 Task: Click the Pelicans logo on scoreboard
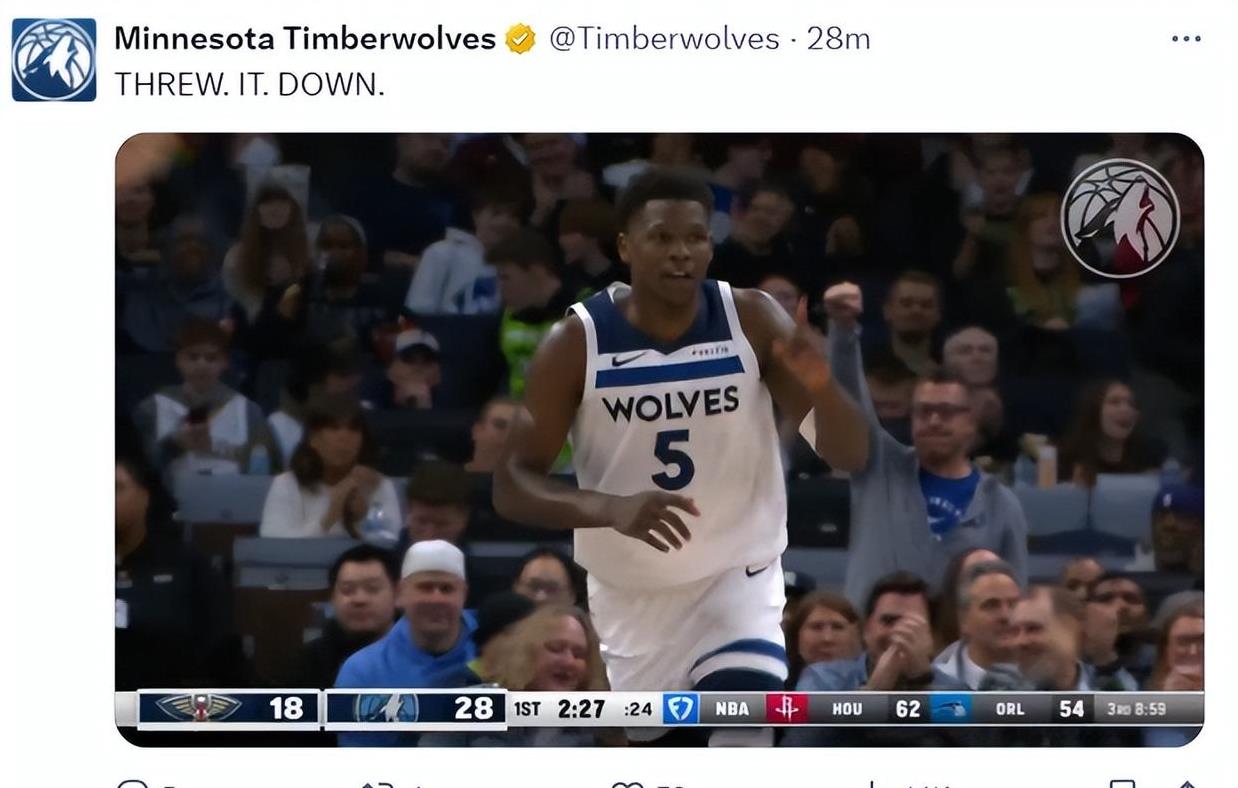pyautogui.click(x=198, y=709)
